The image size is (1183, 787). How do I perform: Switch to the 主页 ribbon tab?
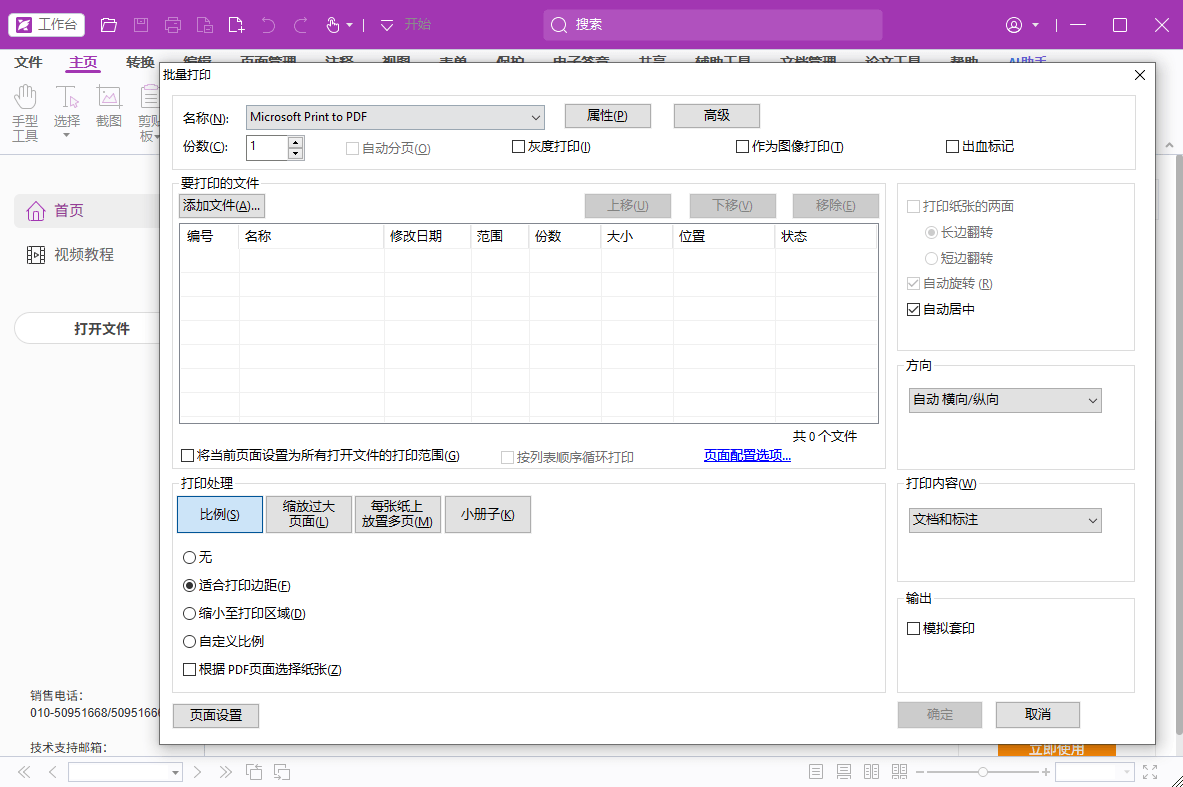point(83,62)
